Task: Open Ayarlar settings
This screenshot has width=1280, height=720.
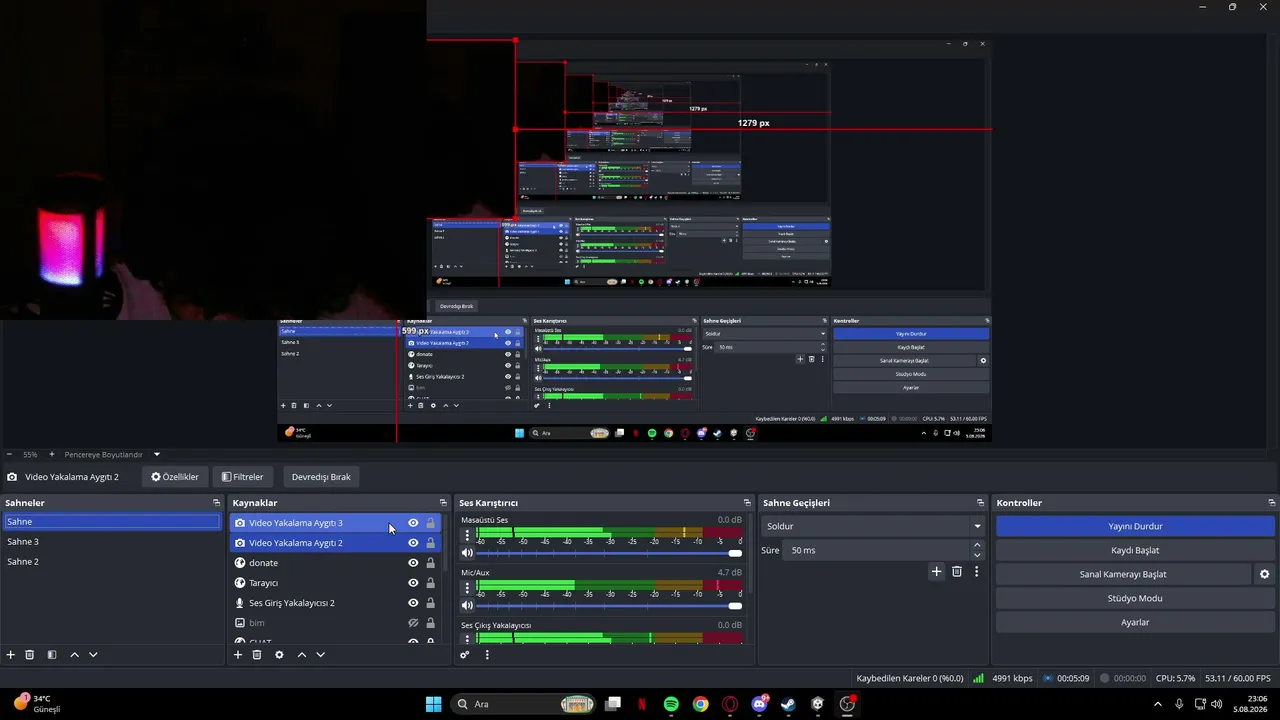Action: coord(1135,622)
